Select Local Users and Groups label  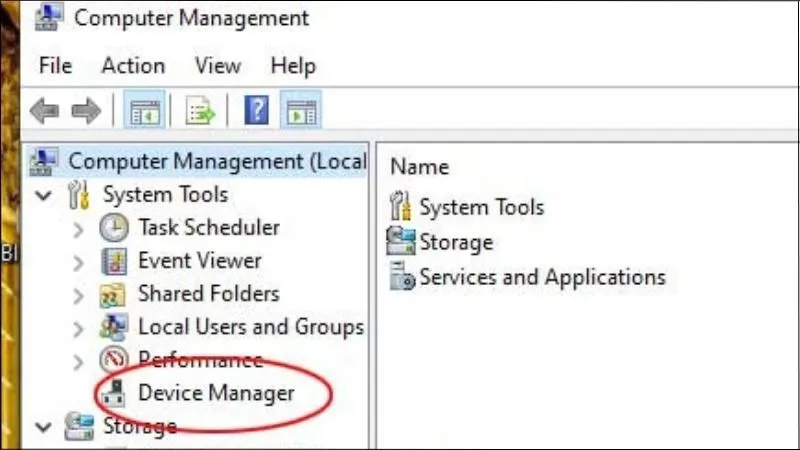(x=252, y=327)
